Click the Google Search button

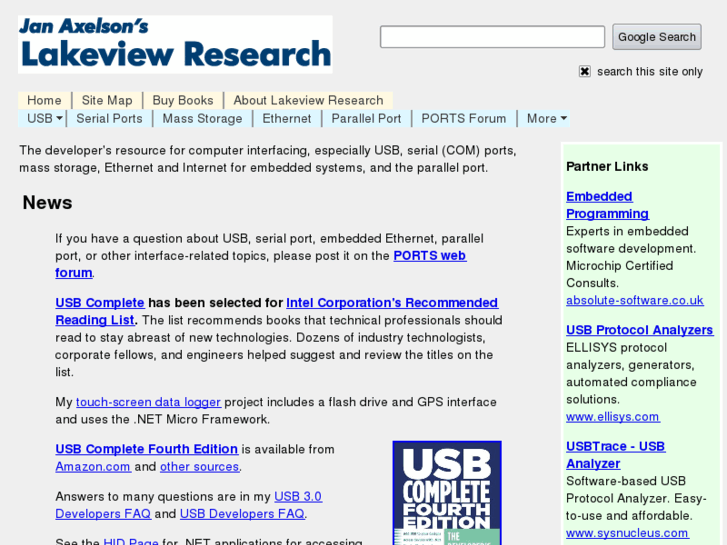coord(657,37)
